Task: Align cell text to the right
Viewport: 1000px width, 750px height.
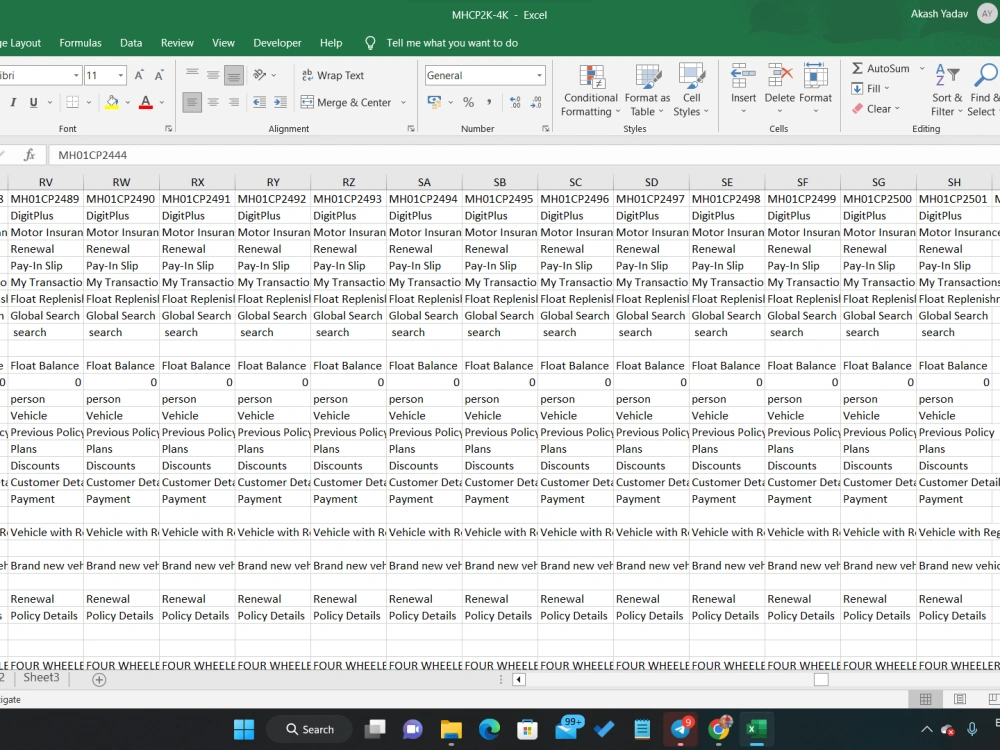Action: (x=234, y=102)
